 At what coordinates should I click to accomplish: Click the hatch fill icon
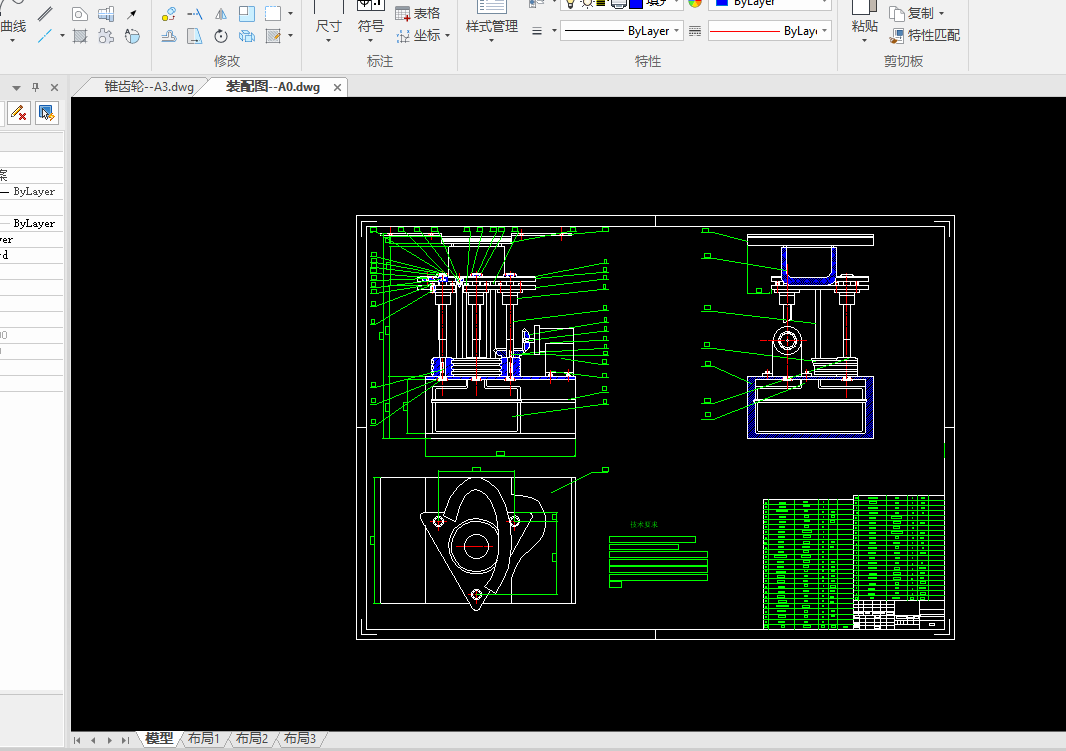pos(80,37)
